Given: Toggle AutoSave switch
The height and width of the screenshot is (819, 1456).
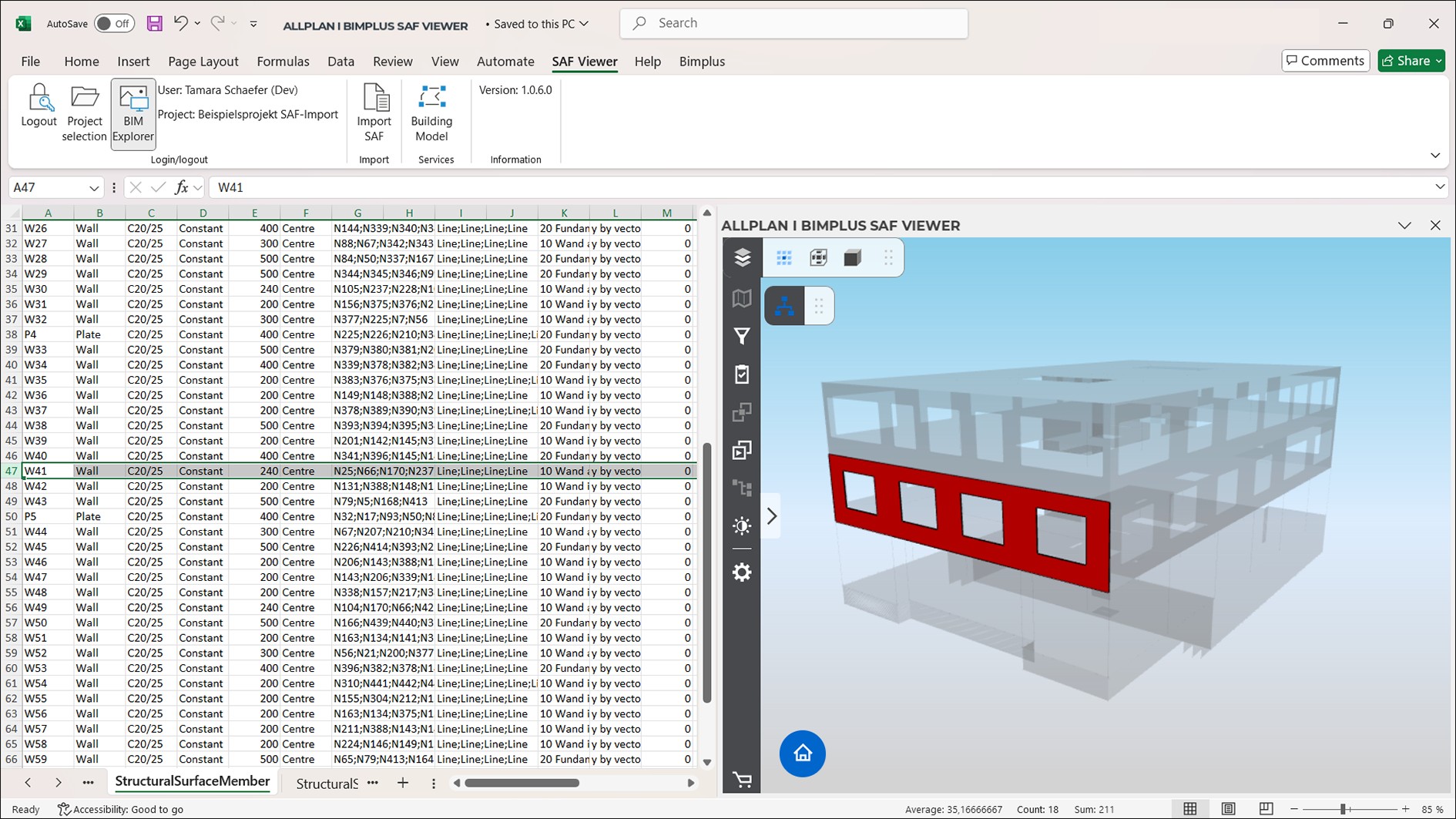Looking at the screenshot, I should click(x=114, y=24).
